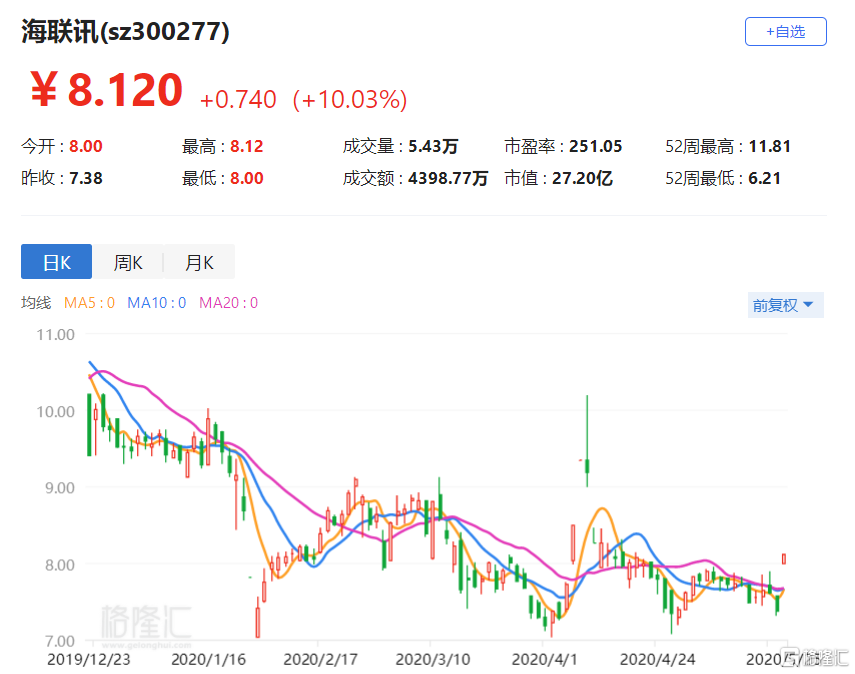855x674 pixels.
Task: Click the tall green candlestick wick reaching above 10.00
Action: click(x=587, y=441)
